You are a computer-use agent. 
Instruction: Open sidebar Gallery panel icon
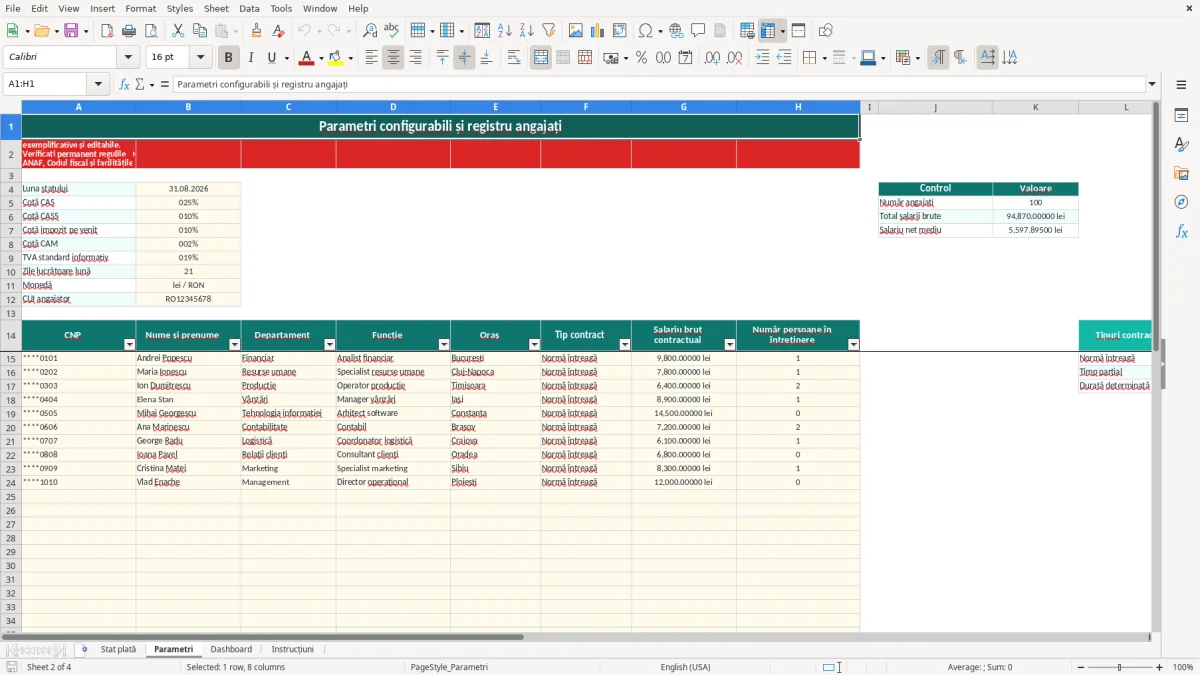click(1181, 174)
